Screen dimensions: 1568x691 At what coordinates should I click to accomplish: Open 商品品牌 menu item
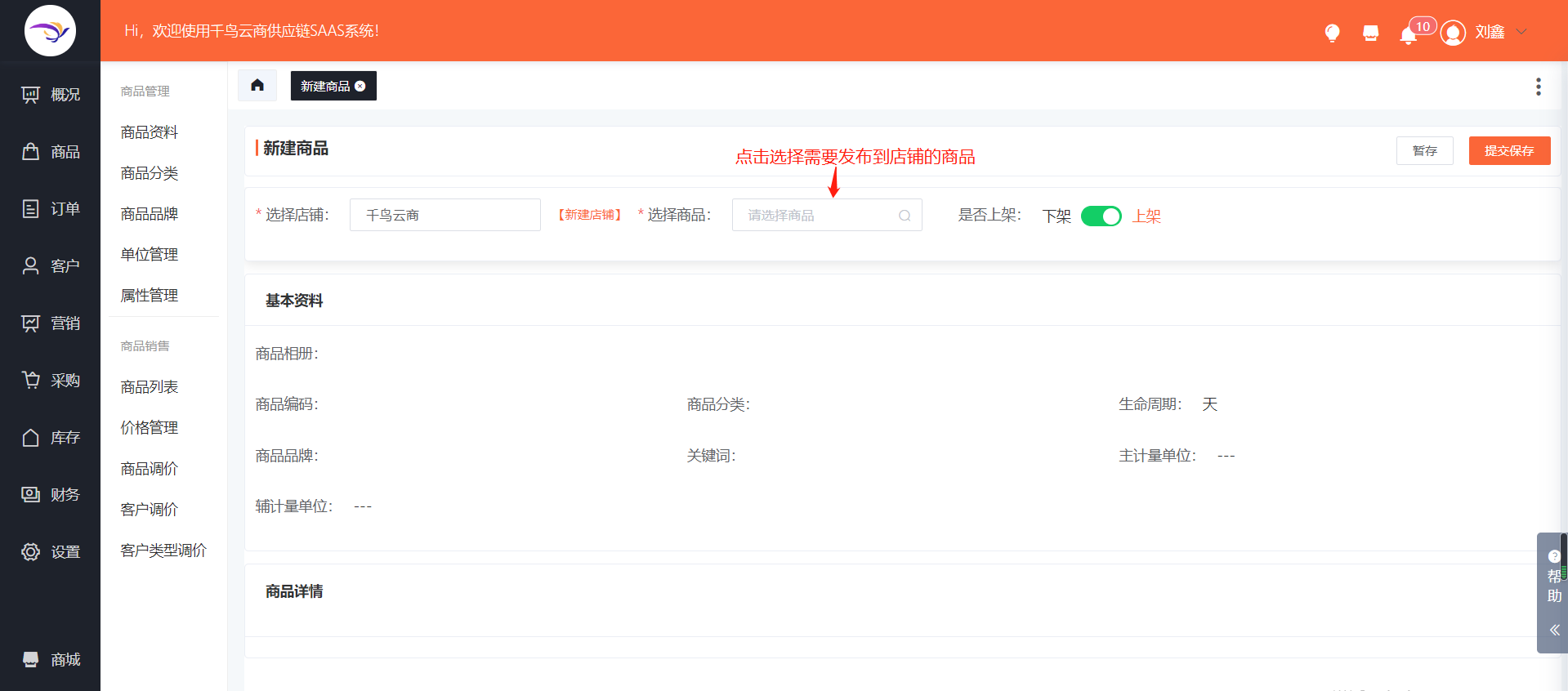[150, 214]
